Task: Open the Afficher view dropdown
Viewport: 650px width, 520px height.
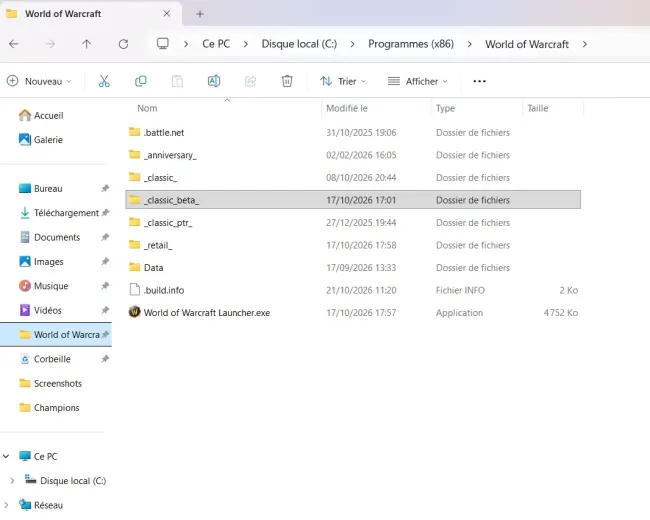Action: (417, 81)
